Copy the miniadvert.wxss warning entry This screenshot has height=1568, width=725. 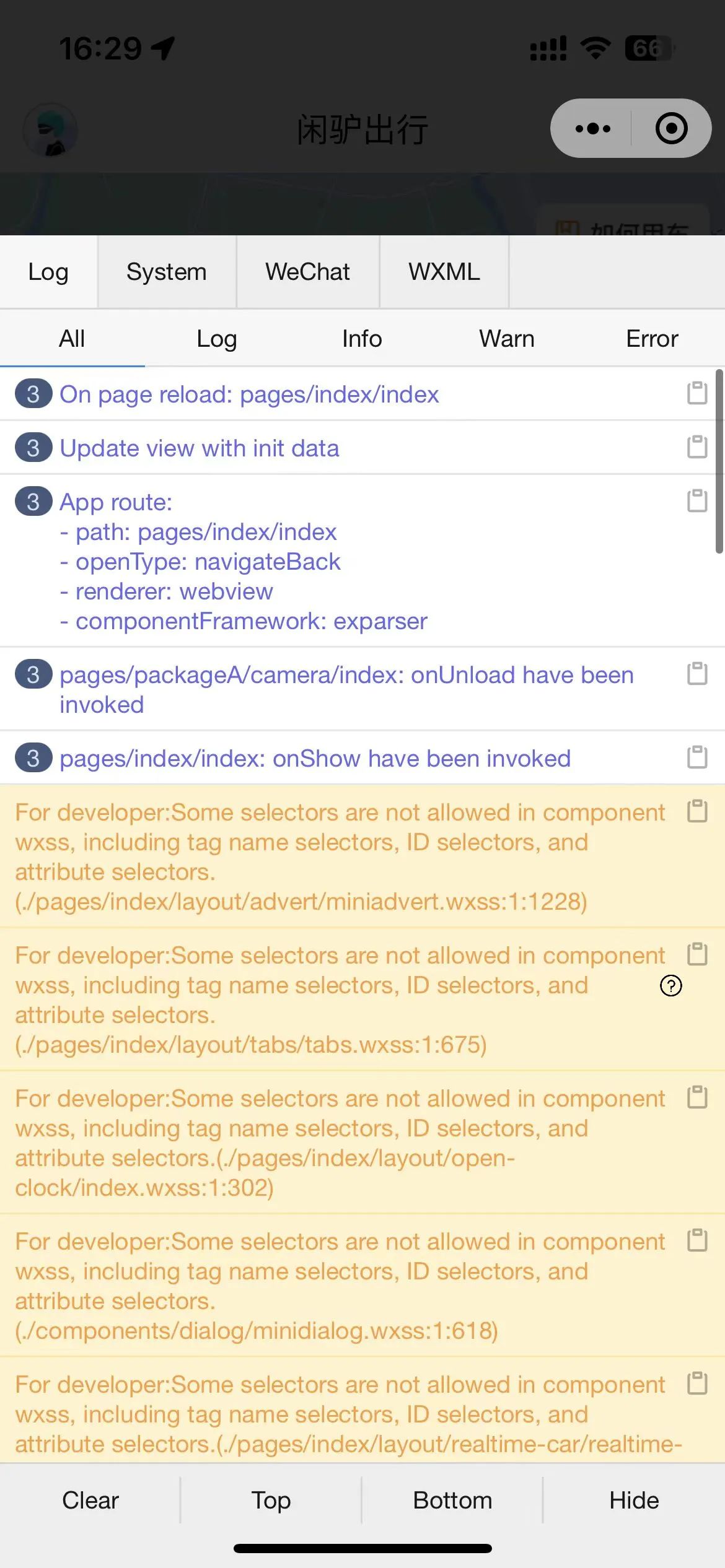697,811
